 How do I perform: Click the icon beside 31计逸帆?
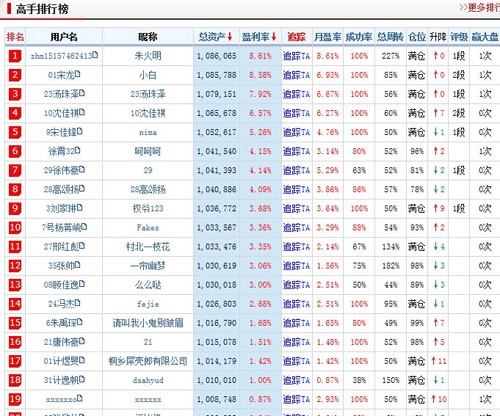(82, 379)
